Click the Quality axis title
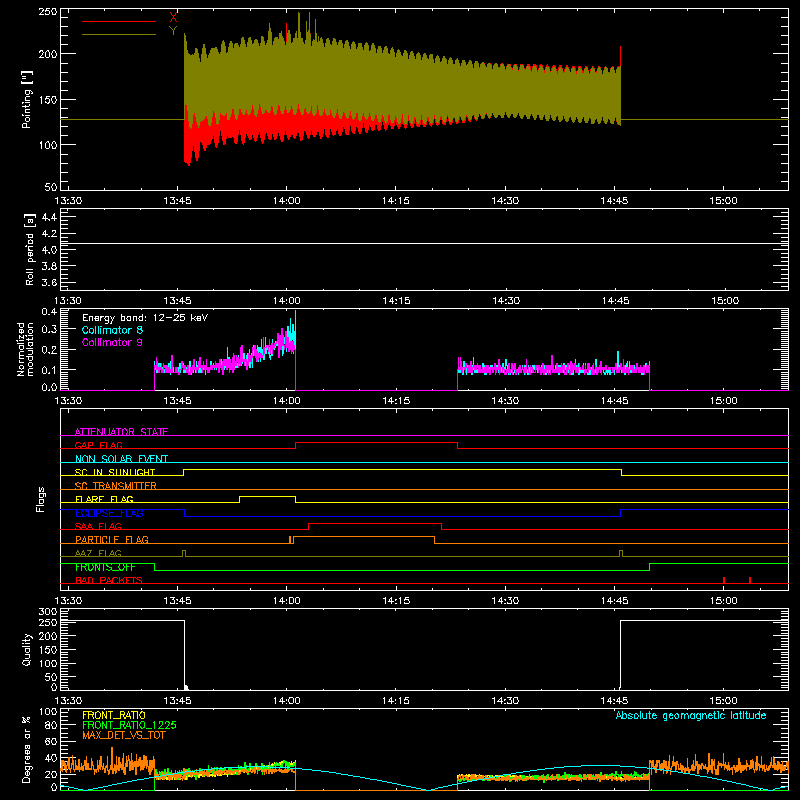Viewport: 800px width, 800px height. [x=27, y=649]
